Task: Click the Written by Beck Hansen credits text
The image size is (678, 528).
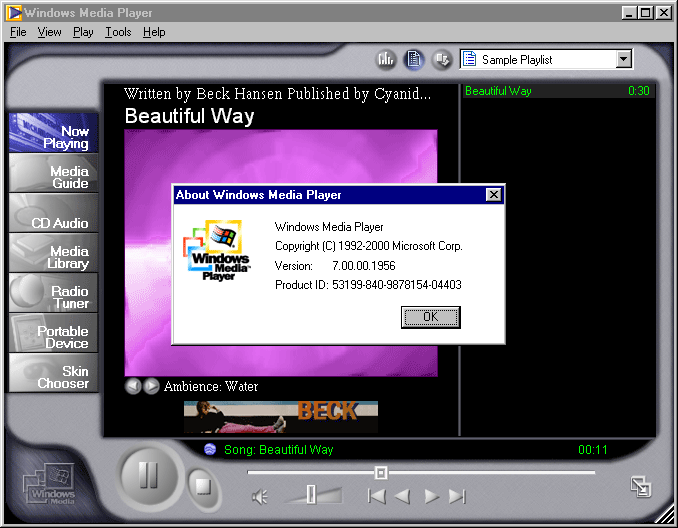Action: tap(277, 93)
